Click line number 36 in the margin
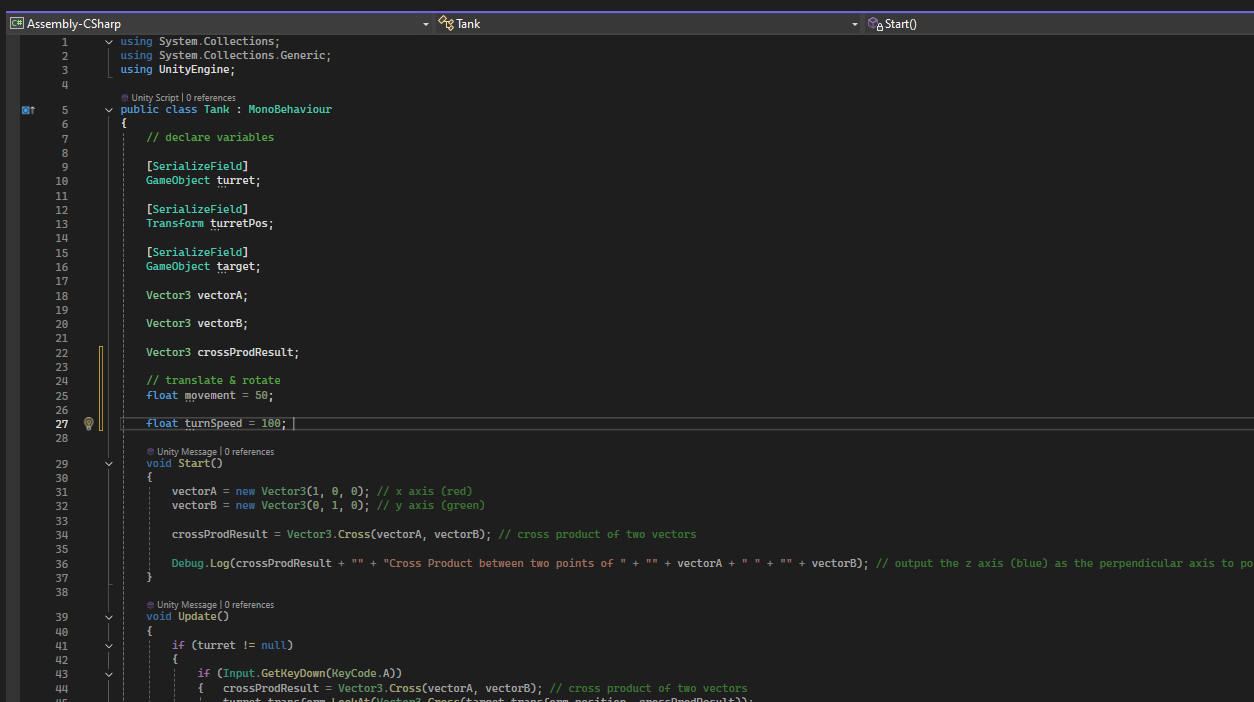This screenshot has height=702, width=1254. pos(62,563)
